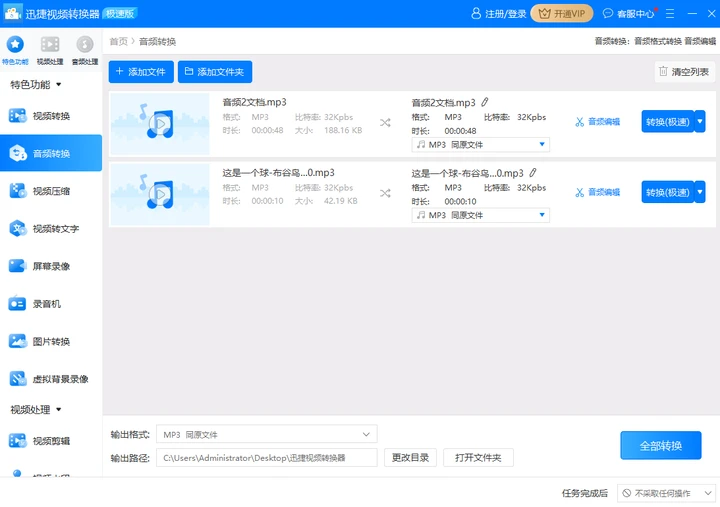Click the 添加文件 button
720x507 pixels.
coord(141,72)
